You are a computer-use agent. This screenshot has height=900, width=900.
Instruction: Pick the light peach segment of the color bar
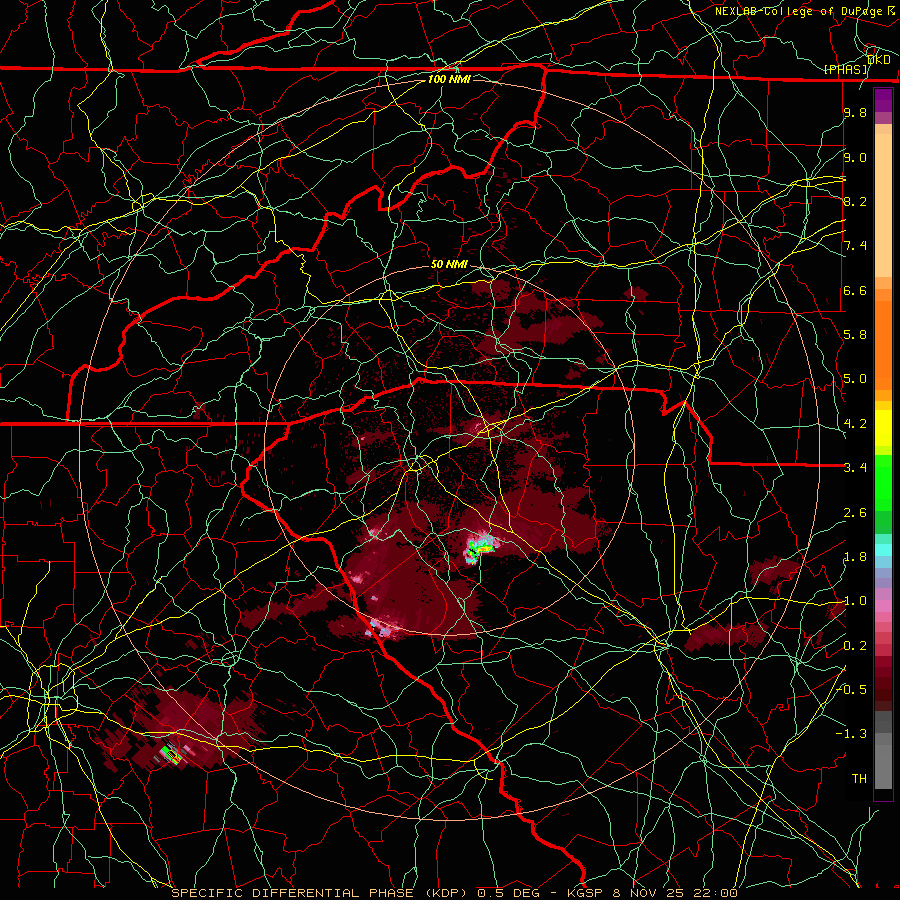[883, 207]
